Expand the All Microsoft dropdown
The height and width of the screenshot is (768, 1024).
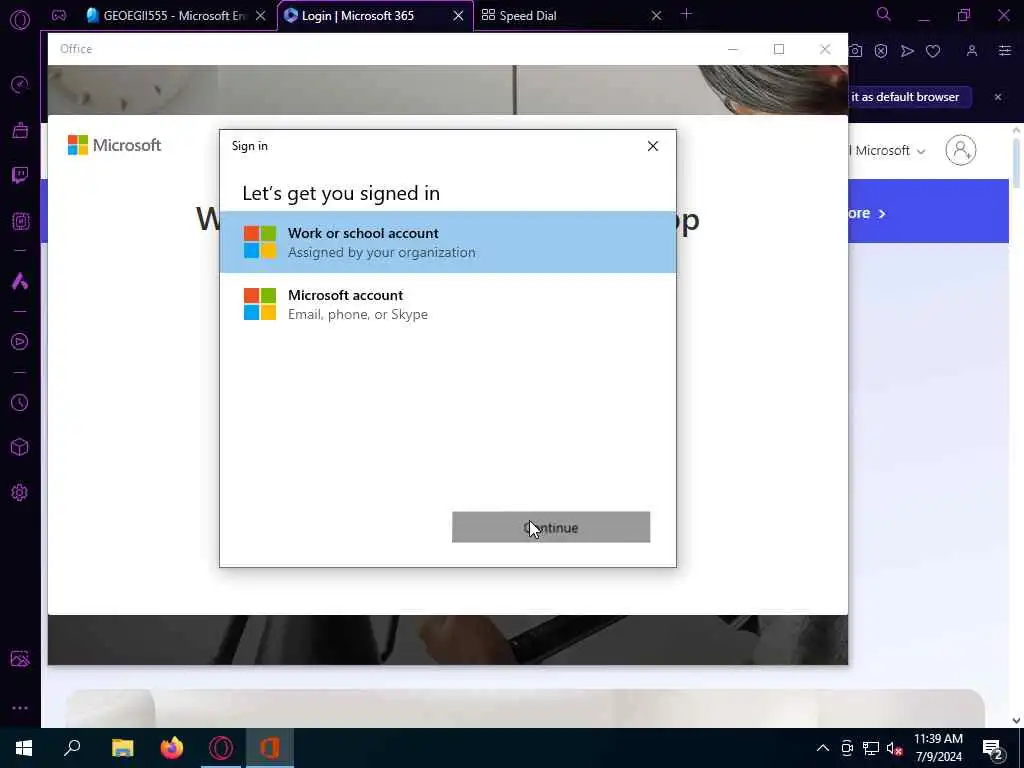pyautogui.click(x=887, y=151)
